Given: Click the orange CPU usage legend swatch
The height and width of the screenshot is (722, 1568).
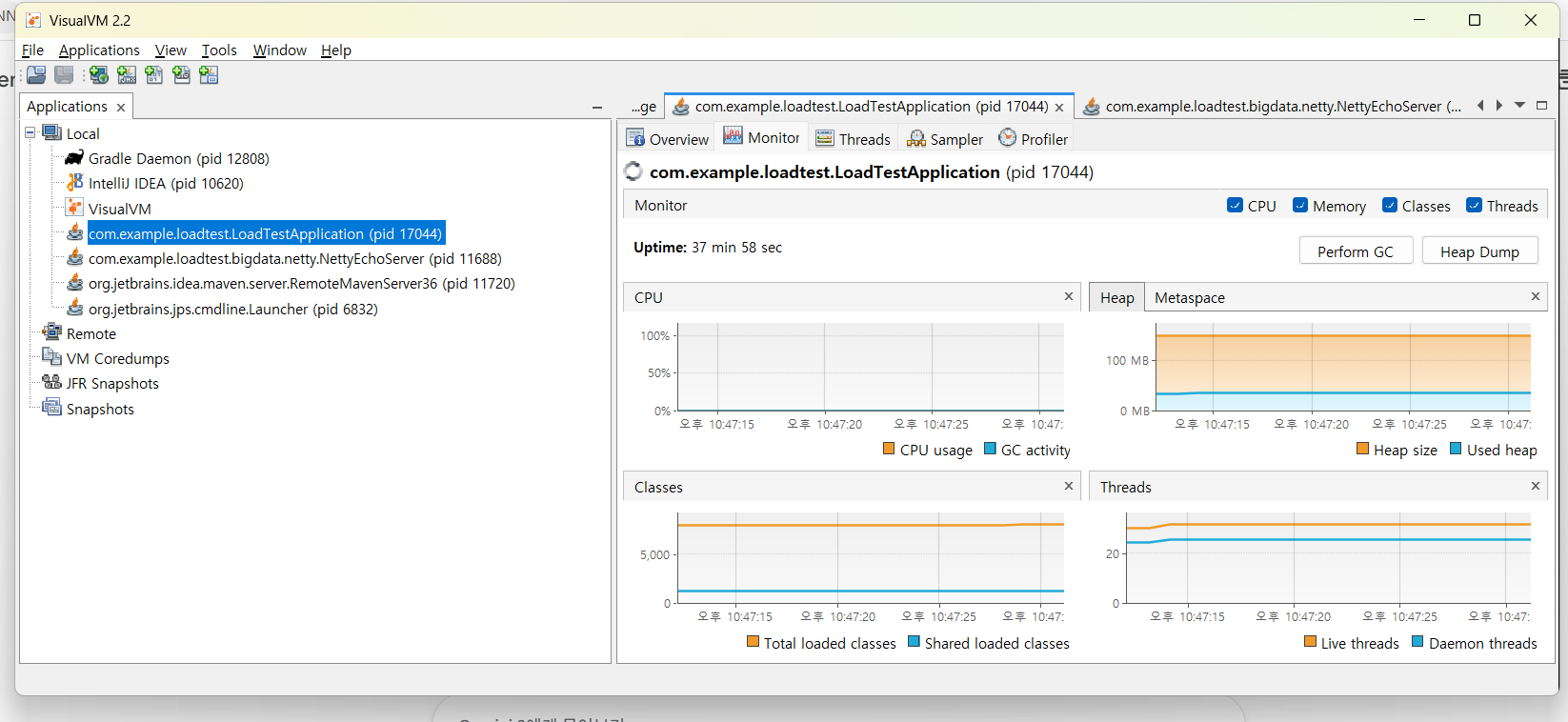Looking at the screenshot, I should [888, 449].
